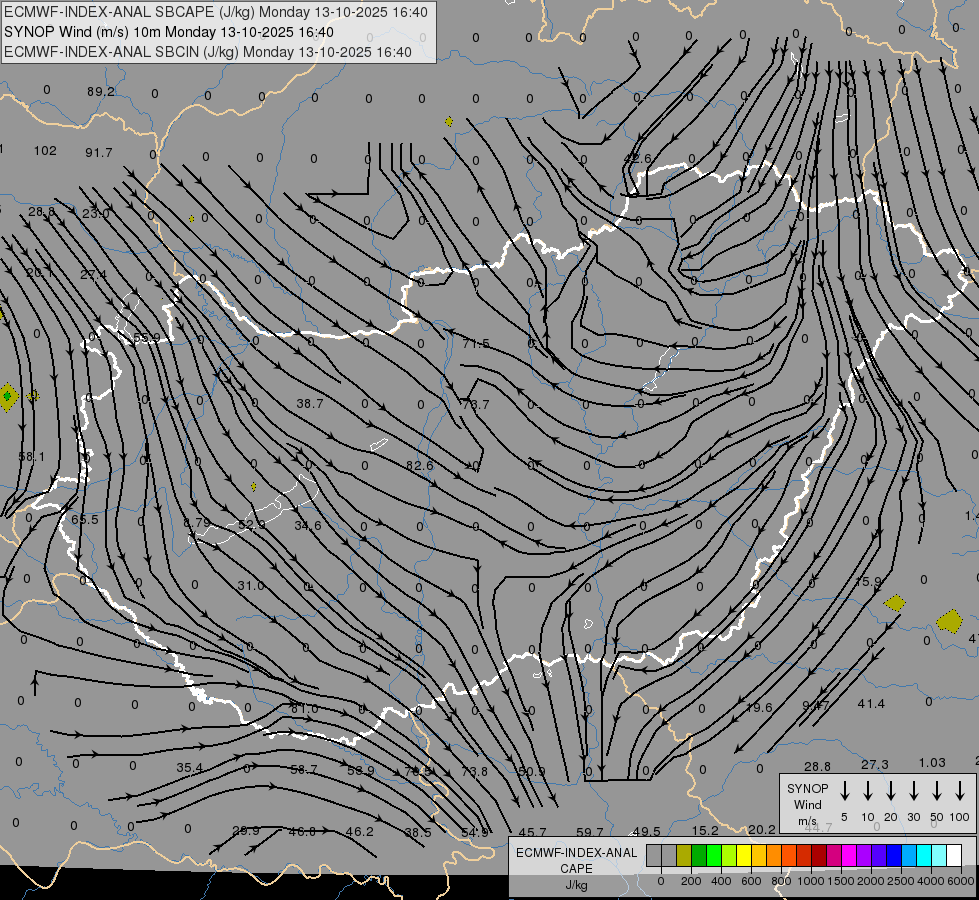
Task: Select the olive diamond marker with green center
Action: tap(7, 397)
